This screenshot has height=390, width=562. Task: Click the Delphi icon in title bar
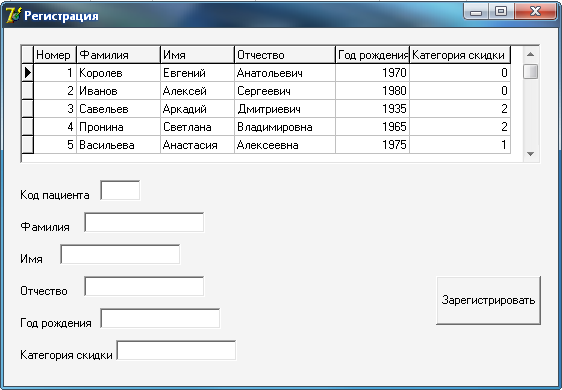tap(13, 15)
